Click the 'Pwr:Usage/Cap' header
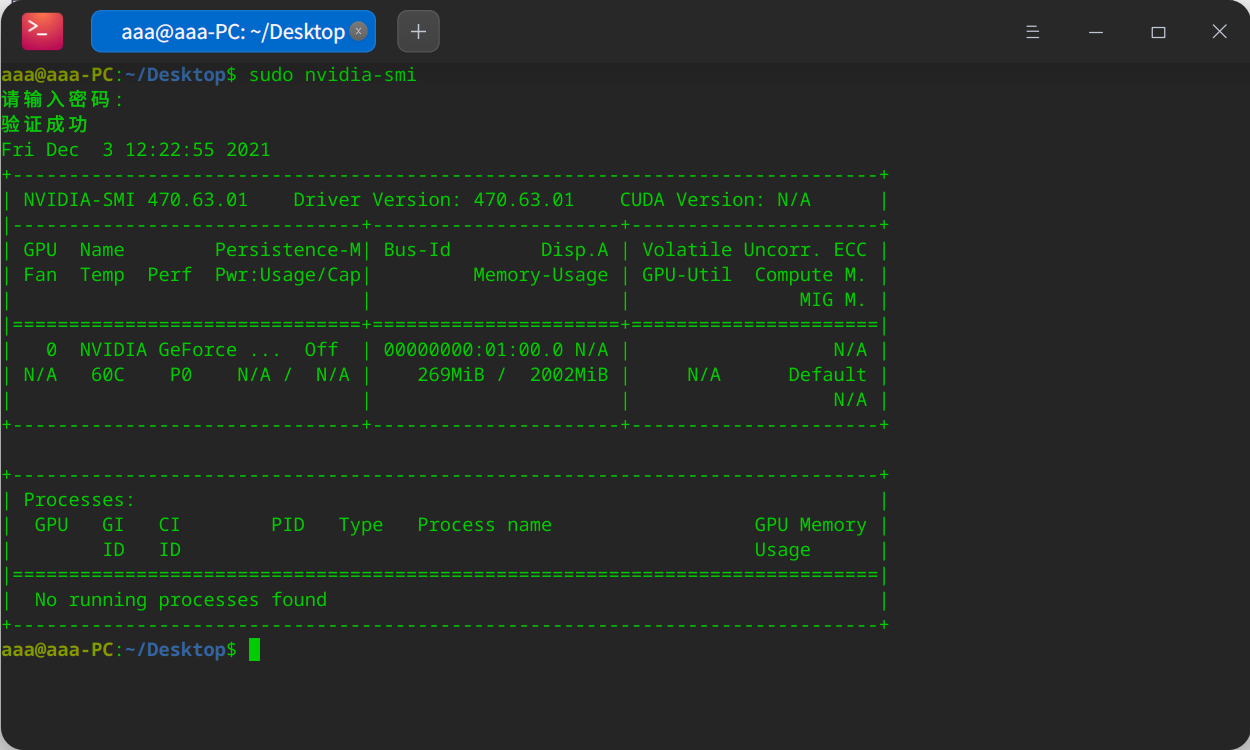1250x750 pixels. point(288,275)
